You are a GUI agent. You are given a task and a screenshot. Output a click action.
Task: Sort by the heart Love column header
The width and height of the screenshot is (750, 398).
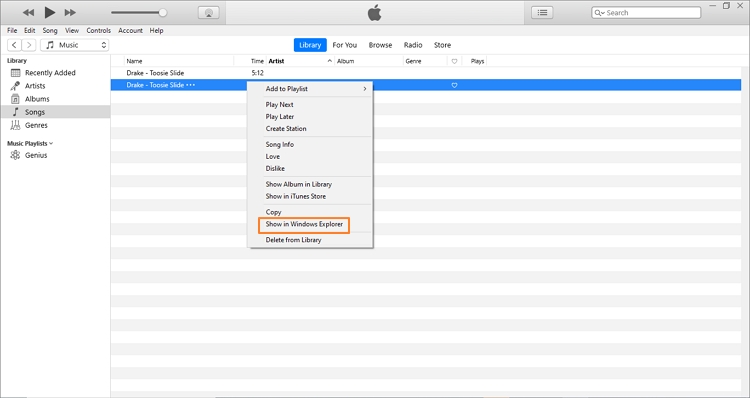coord(454,61)
